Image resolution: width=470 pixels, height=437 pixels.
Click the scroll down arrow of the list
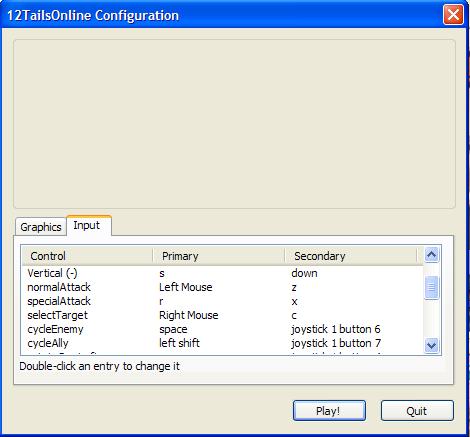pos(431,345)
